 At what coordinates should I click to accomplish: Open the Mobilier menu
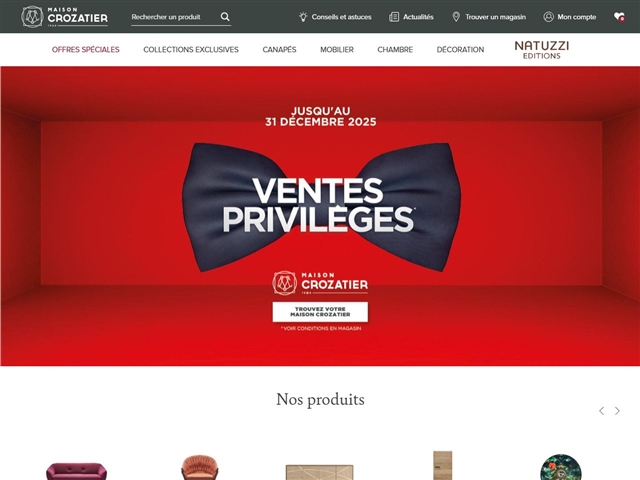pyautogui.click(x=337, y=49)
